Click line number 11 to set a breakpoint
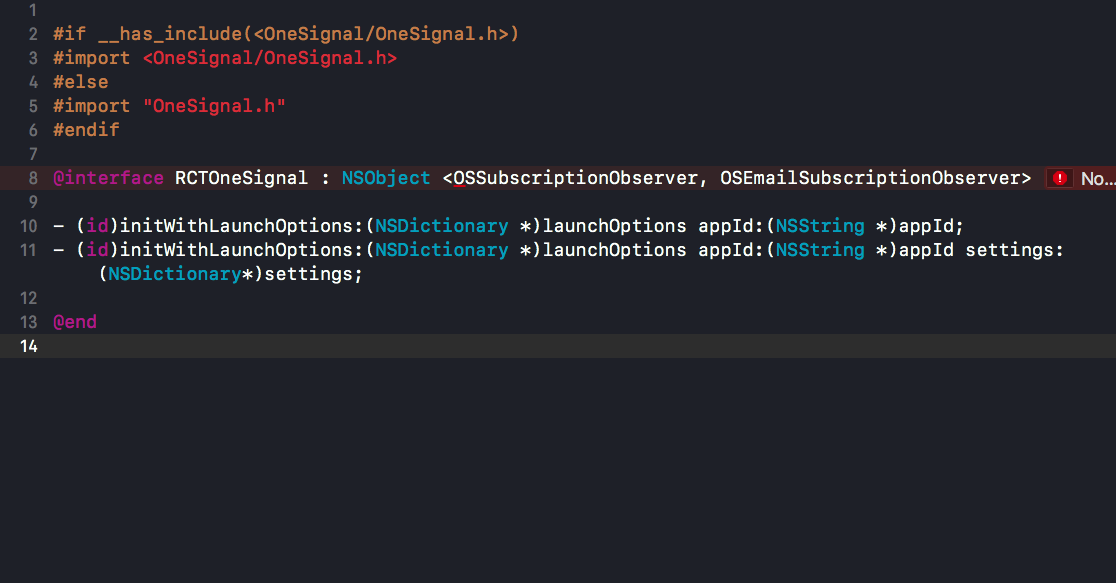Viewport: 1116px width, 583px height. (27, 250)
